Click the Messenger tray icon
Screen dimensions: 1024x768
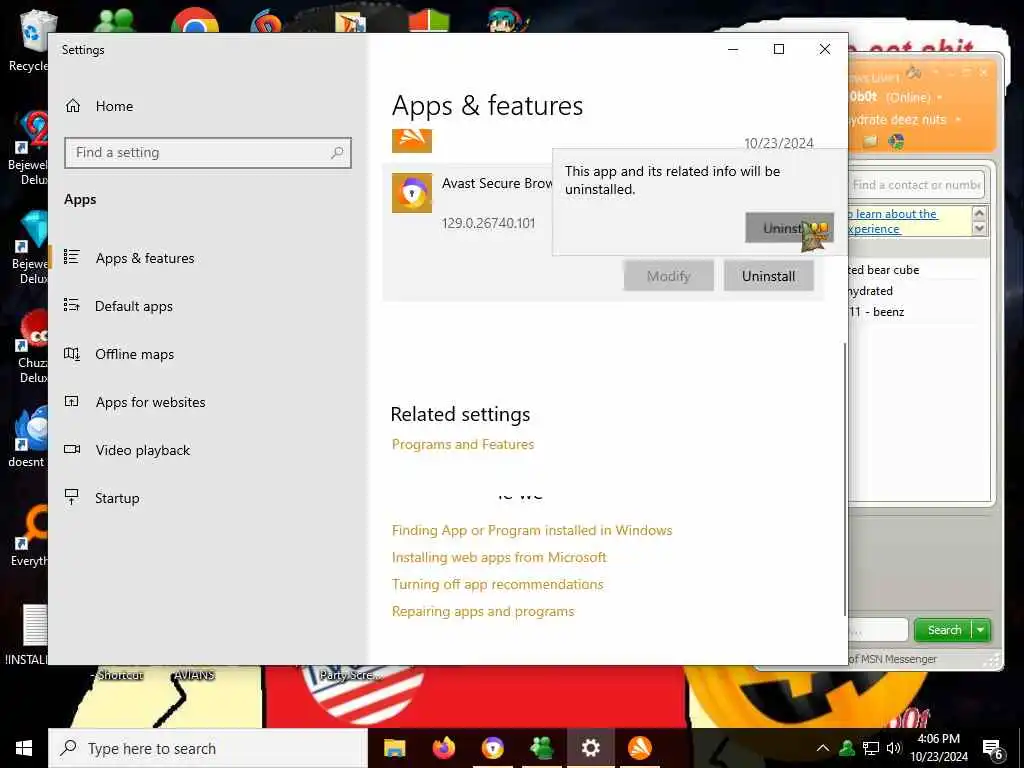(847, 748)
